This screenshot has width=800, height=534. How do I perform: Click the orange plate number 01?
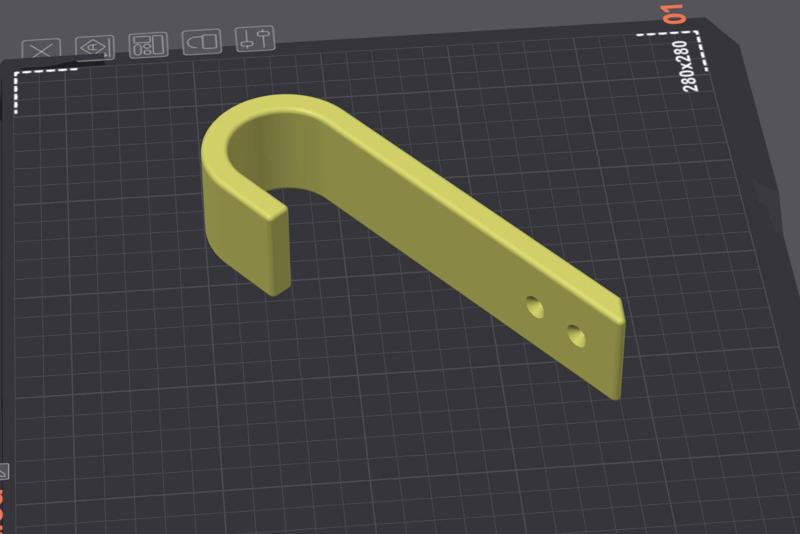(672, 14)
